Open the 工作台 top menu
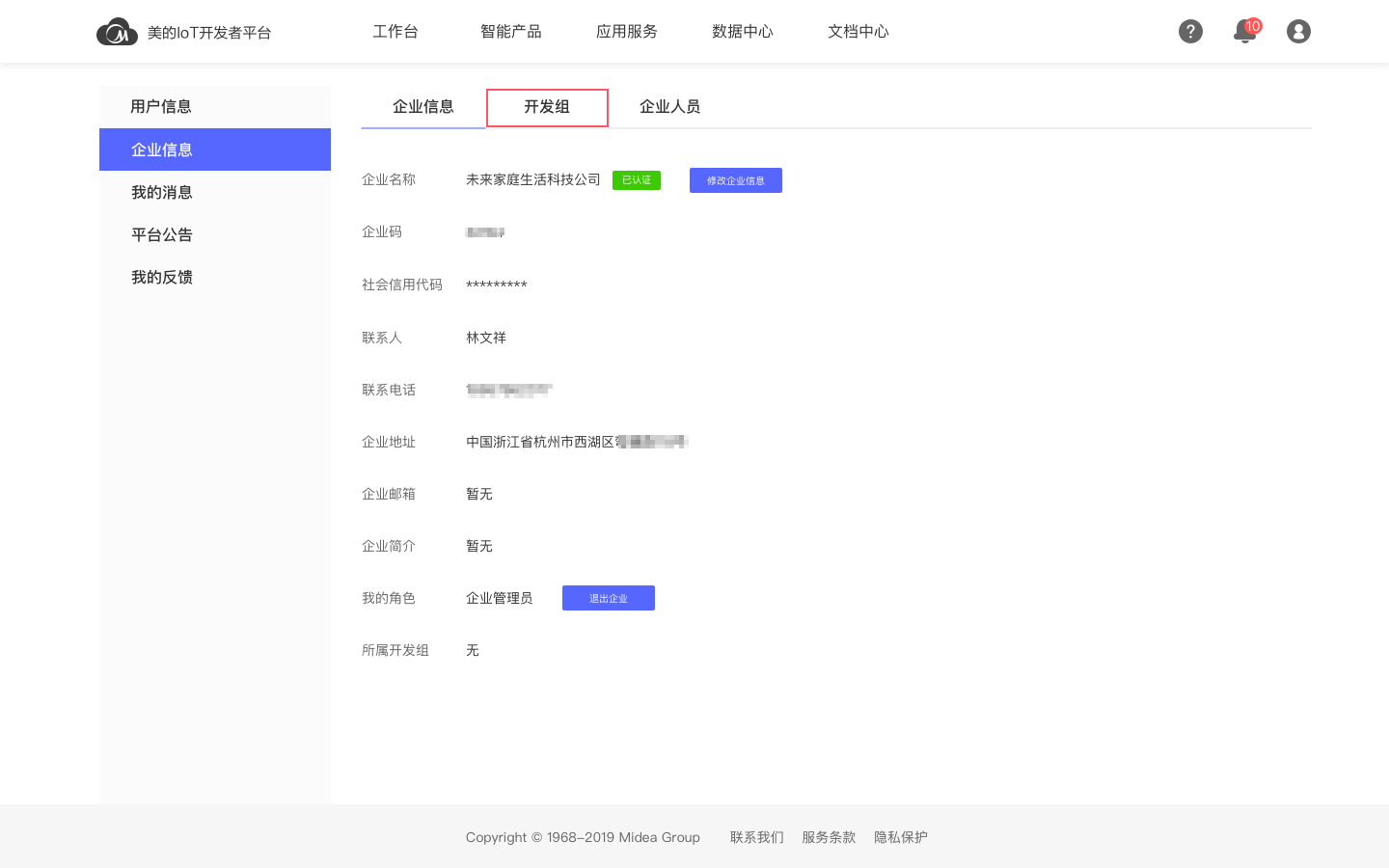 click(x=395, y=32)
